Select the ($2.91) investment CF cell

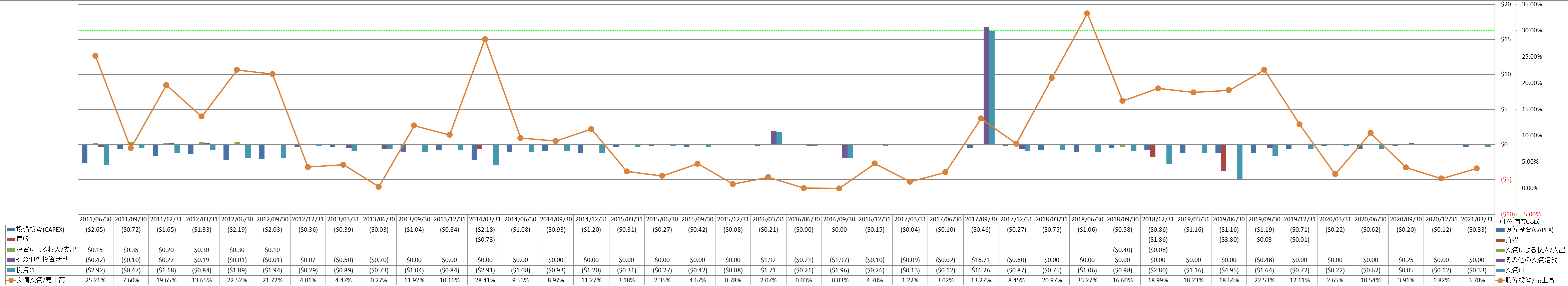click(485, 270)
